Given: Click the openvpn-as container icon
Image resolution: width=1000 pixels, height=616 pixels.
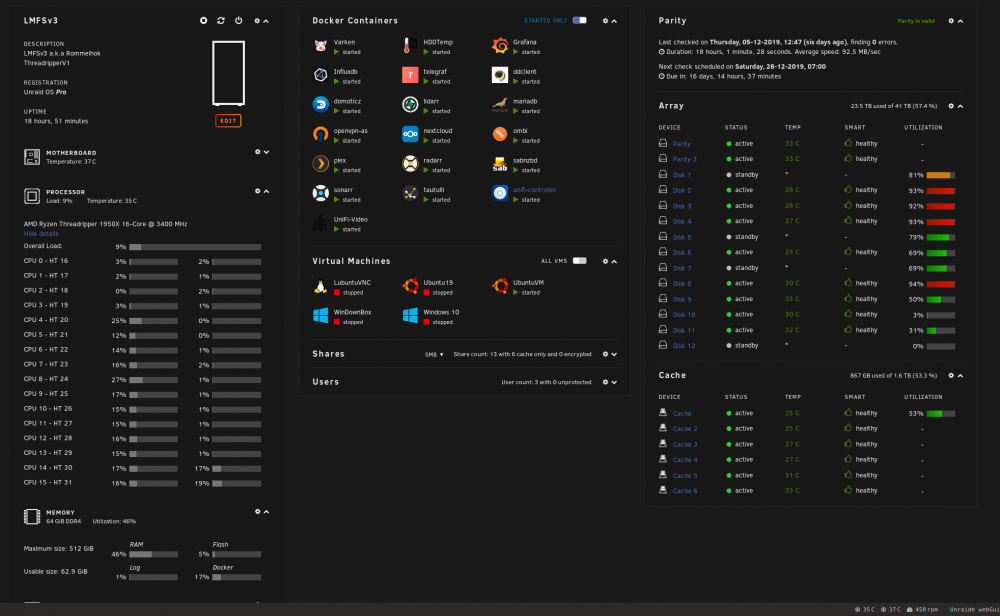Looking at the screenshot, I should click(321, 134).
